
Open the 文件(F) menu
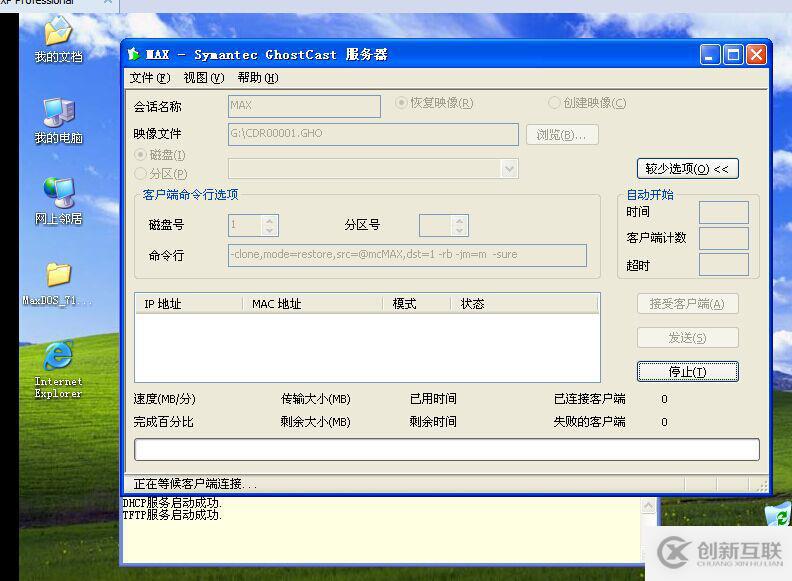pos(150,78)
